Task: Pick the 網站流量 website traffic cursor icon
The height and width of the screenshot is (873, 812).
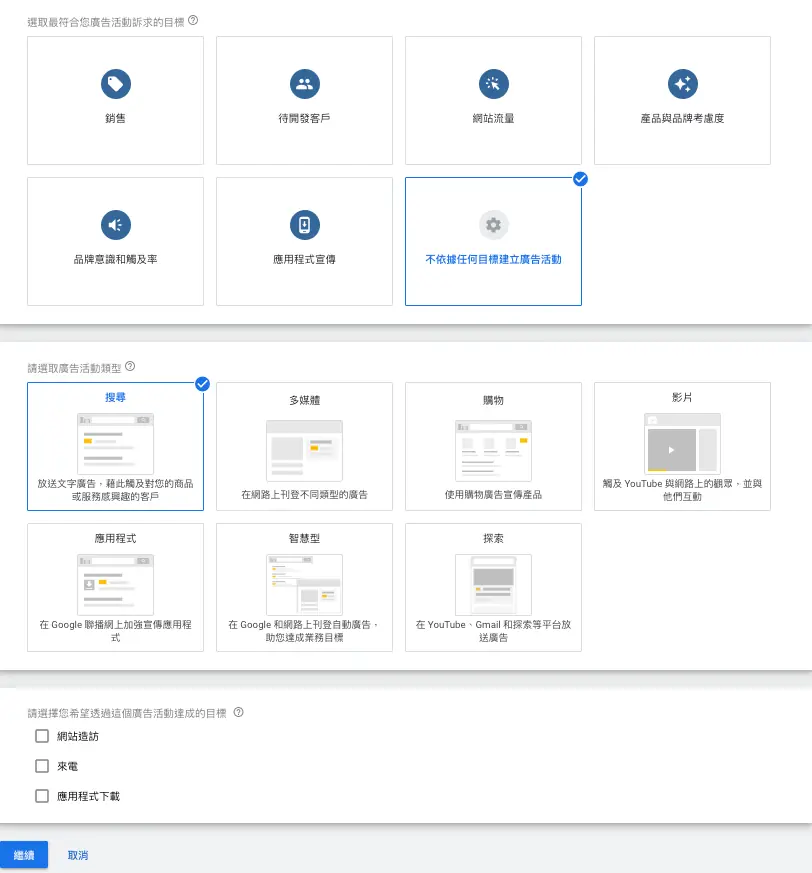Action: [493, 84]
